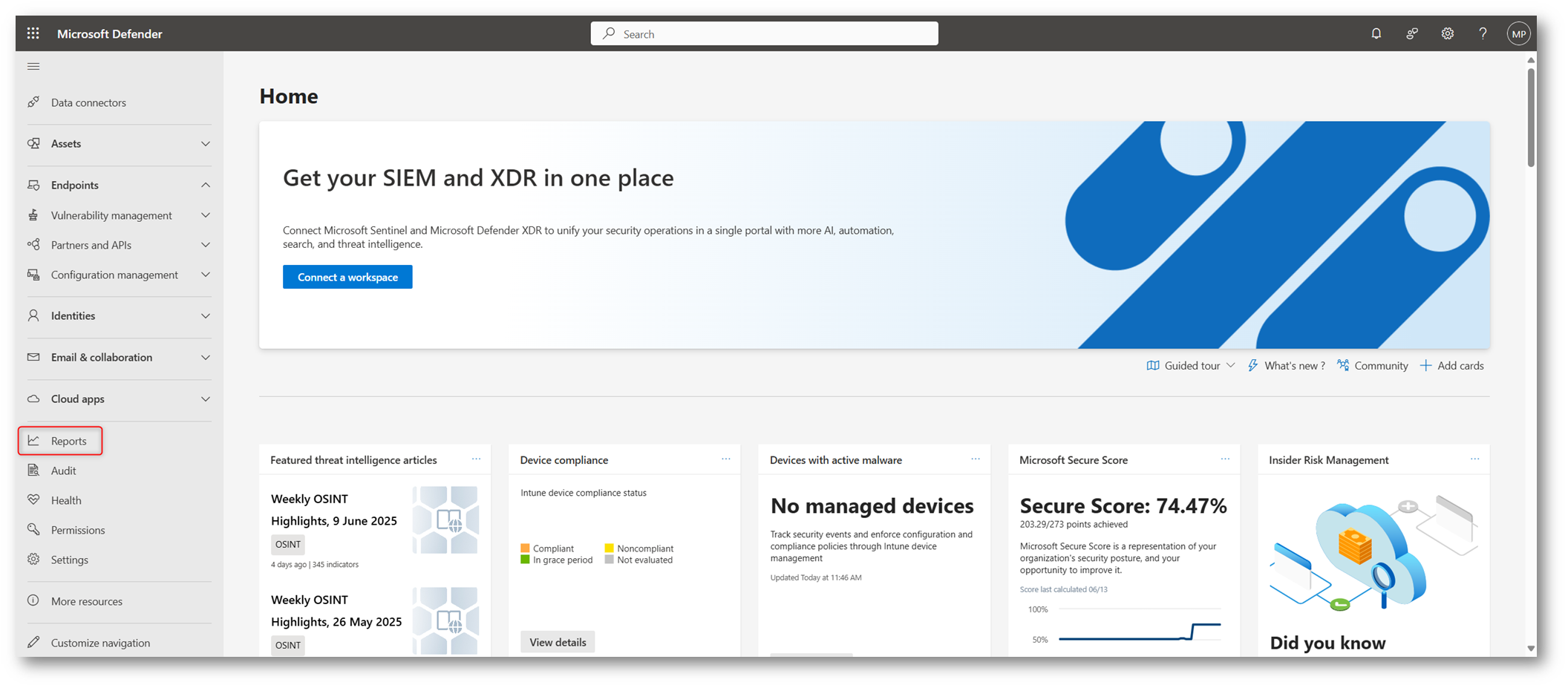Viewport: 1568px width, 688px height.
Task: Open the Community link
Action: click(1373, 365)
